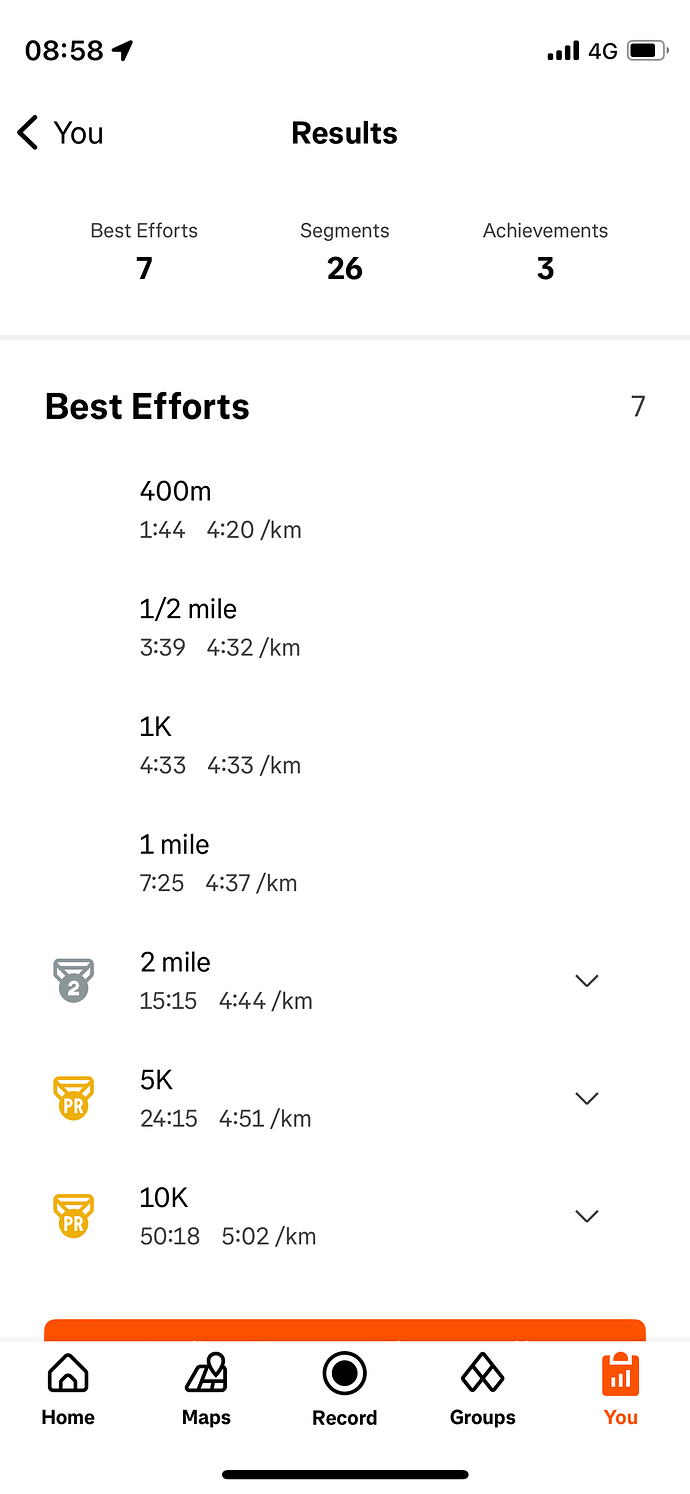
Task: Open the 400m best effort
Action: (220, 509)
